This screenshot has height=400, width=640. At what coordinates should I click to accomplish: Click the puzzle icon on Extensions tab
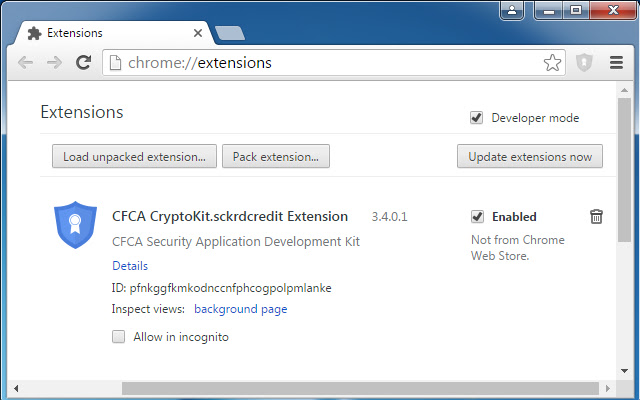pos(35,33)
